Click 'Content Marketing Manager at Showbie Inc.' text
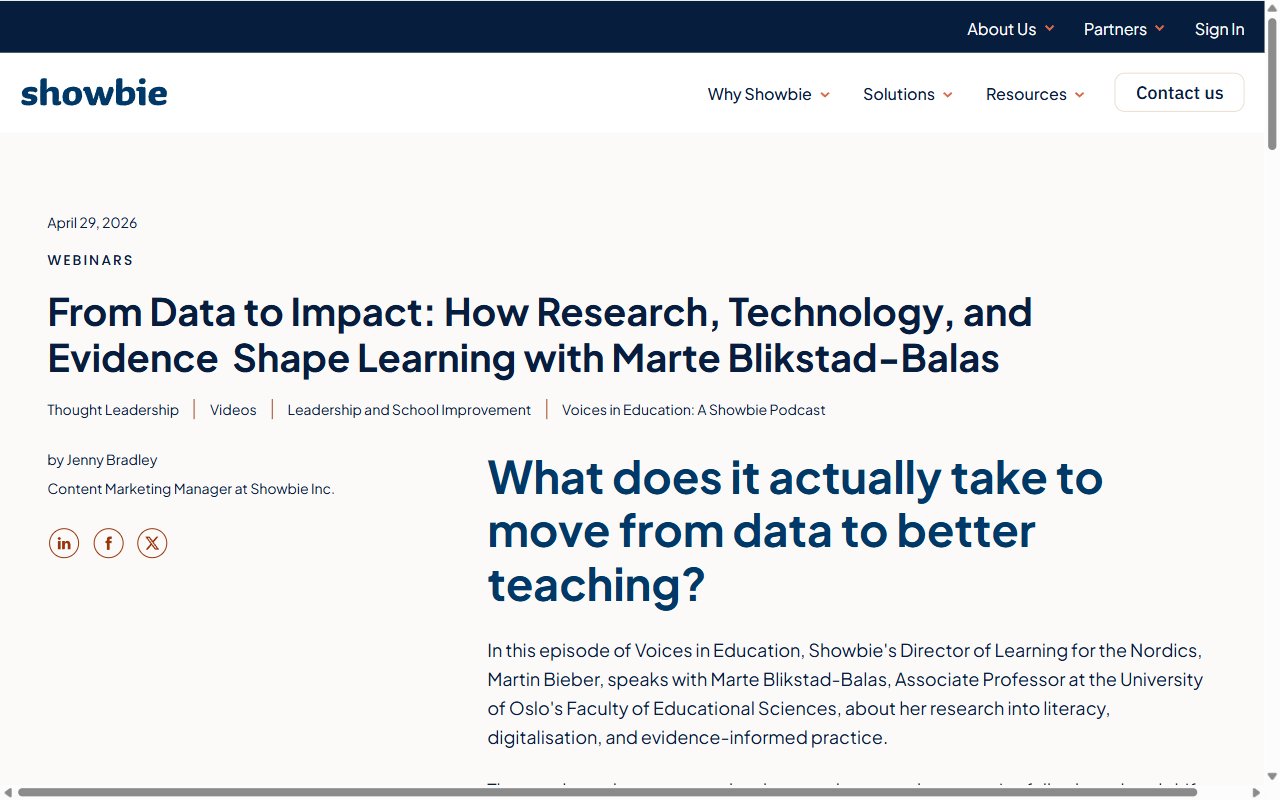The height and width of the screenshot is (800, 1280). [191, 489]
